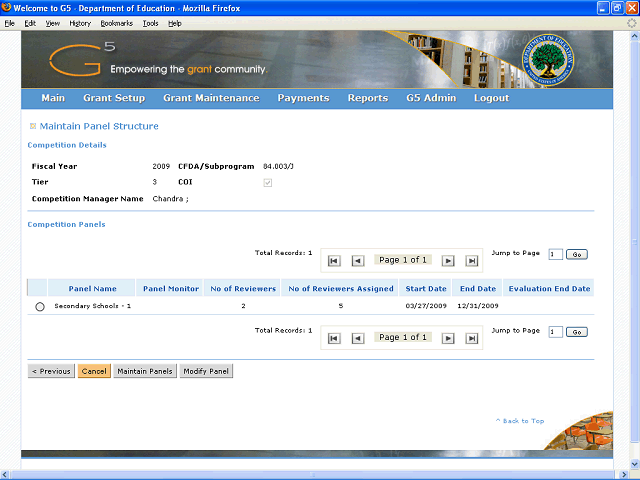Sort by No of Reviewers Assigned header
640x480 pixels.
click(x=340, y=289)
